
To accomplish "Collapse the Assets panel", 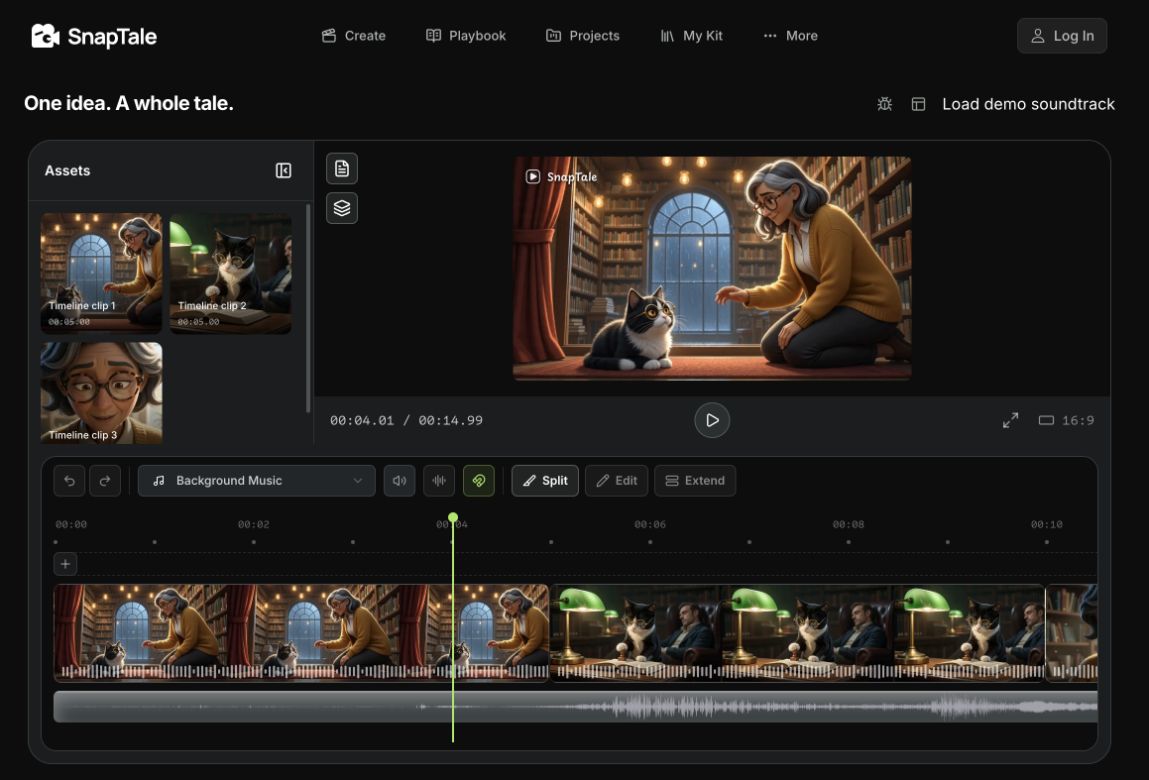I will pos(284,171).
